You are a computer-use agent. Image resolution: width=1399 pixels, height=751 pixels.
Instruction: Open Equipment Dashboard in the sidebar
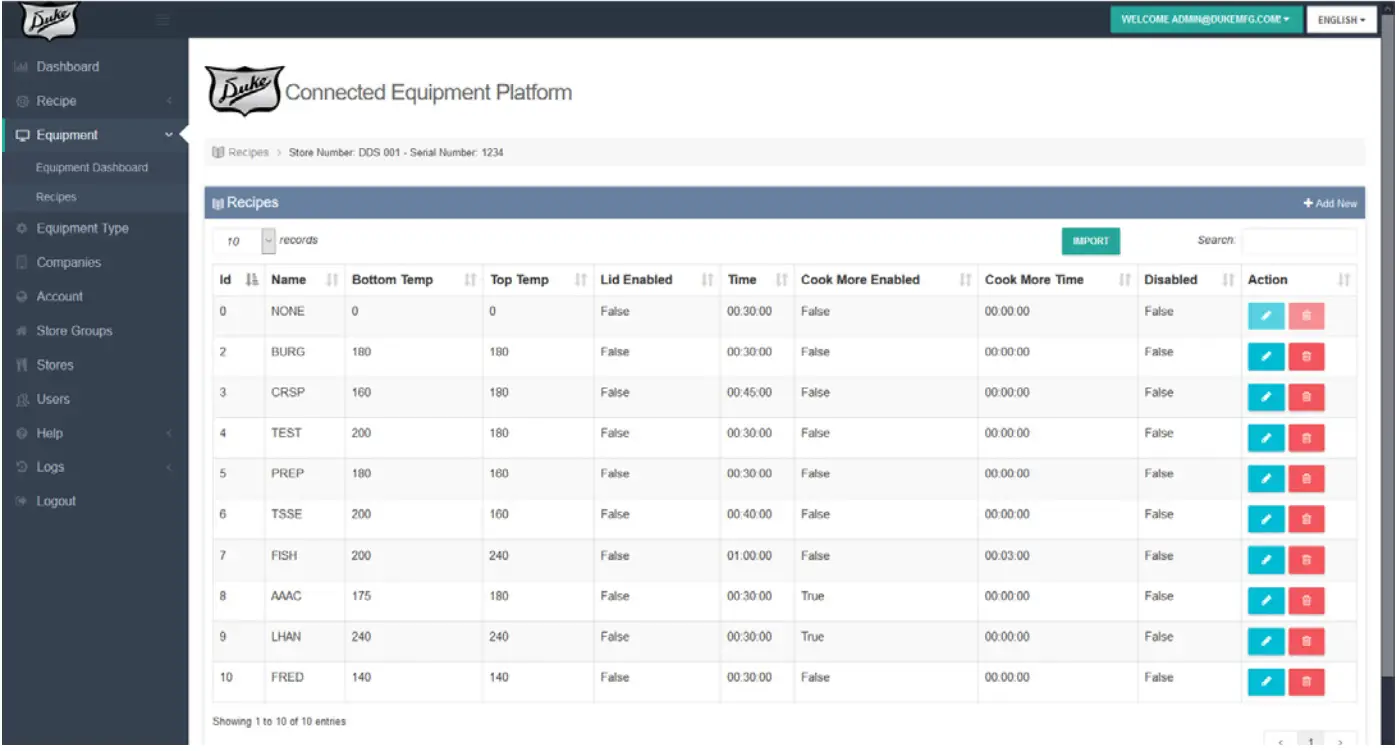pos(92,168)
